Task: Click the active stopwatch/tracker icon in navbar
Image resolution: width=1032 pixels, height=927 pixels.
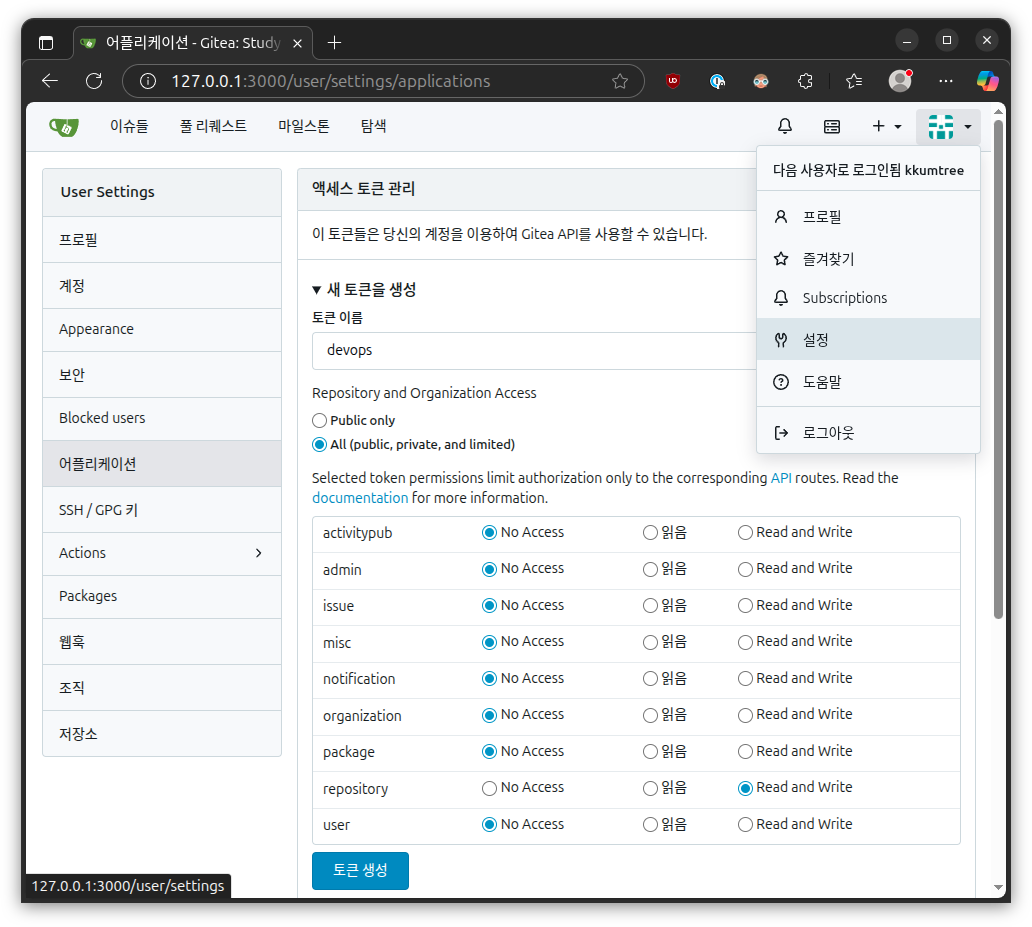Action: (832, 126)
